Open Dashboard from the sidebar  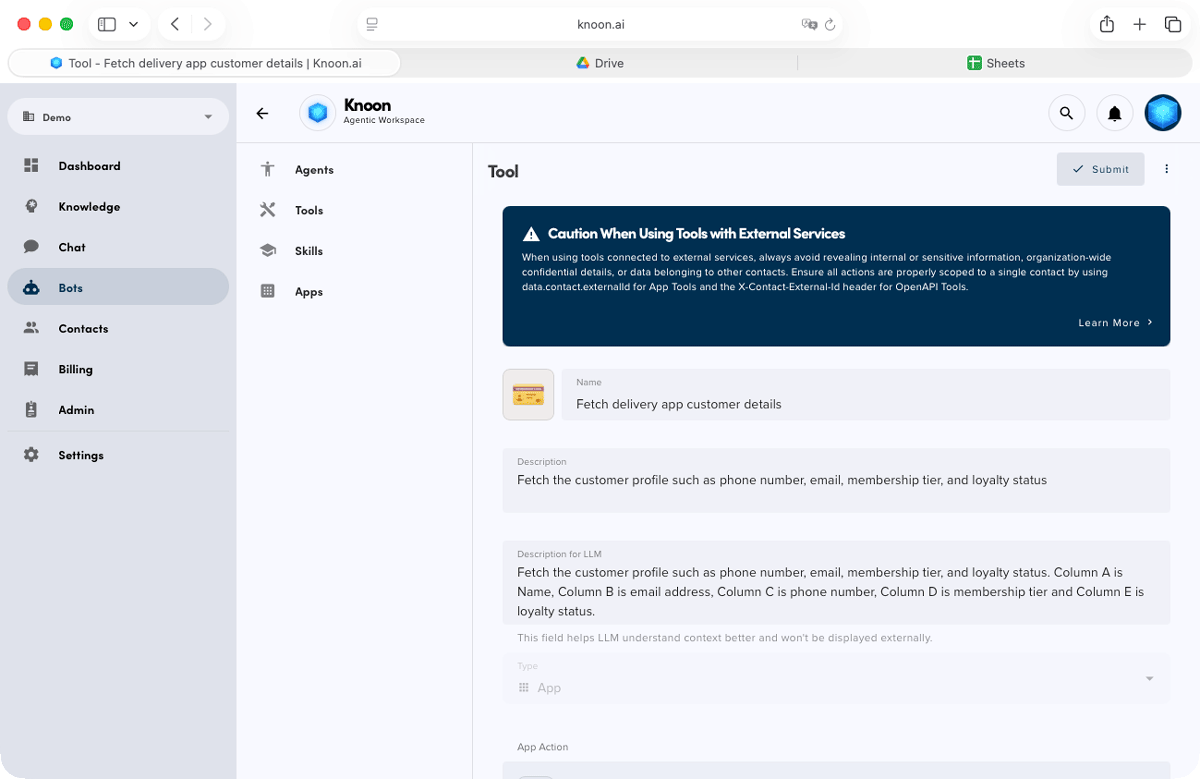(89, 166)
